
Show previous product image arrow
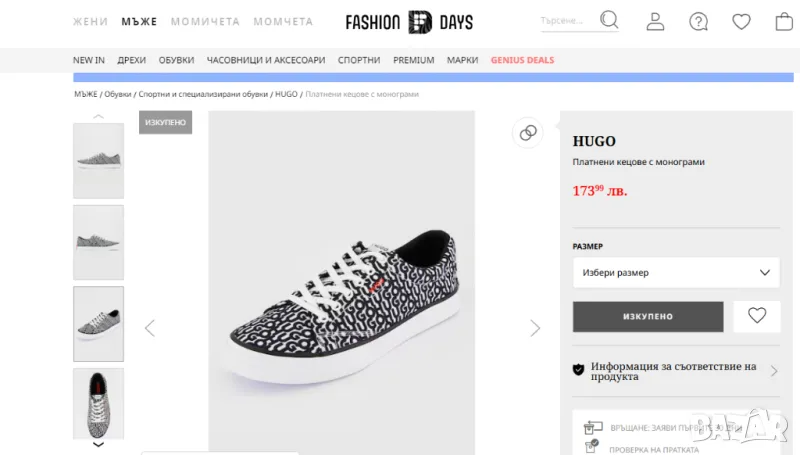pos(150,328)
